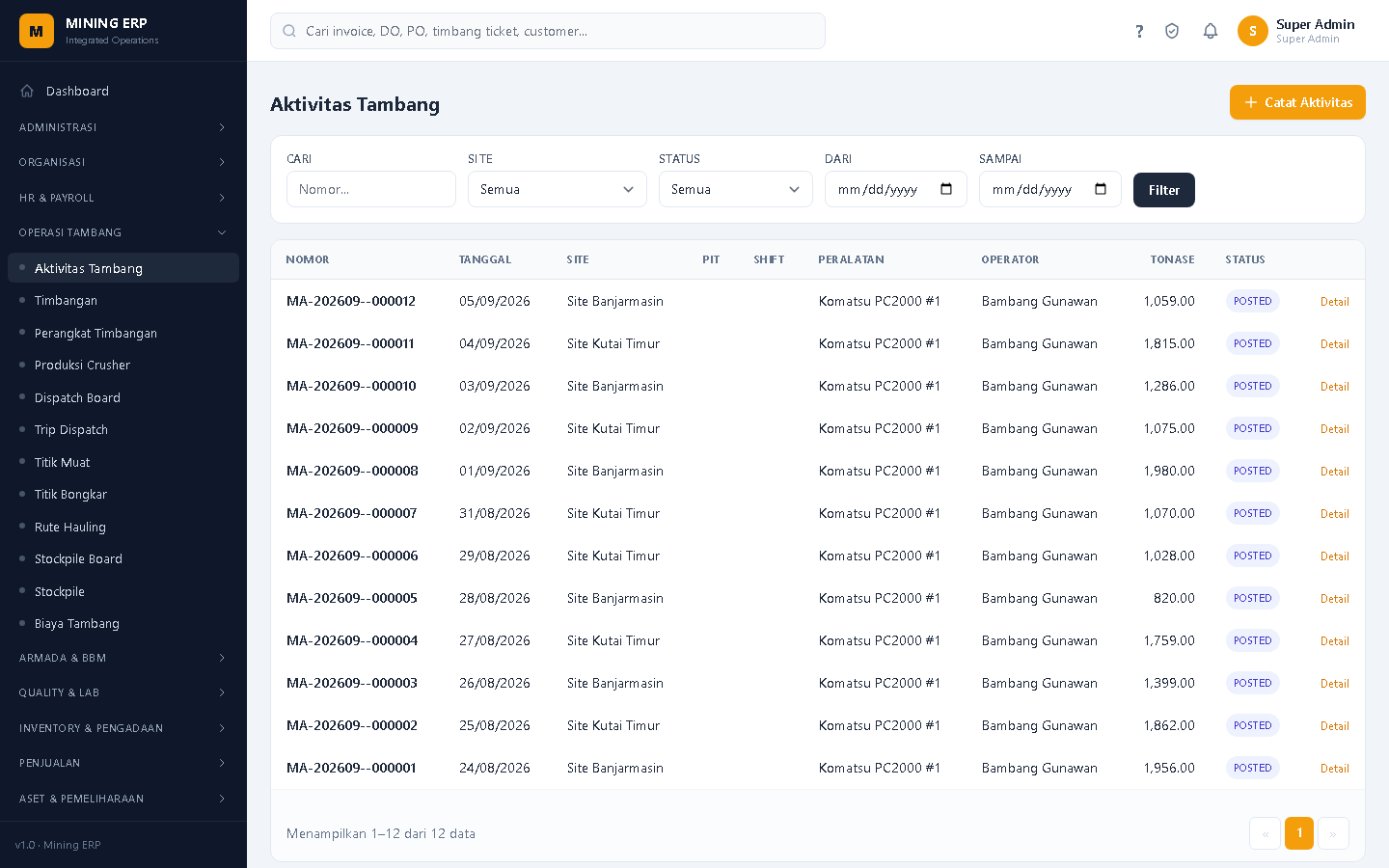Click date 25/08/2026 cell
This screenshot has height=868, width=1389.
coord(495,725)
